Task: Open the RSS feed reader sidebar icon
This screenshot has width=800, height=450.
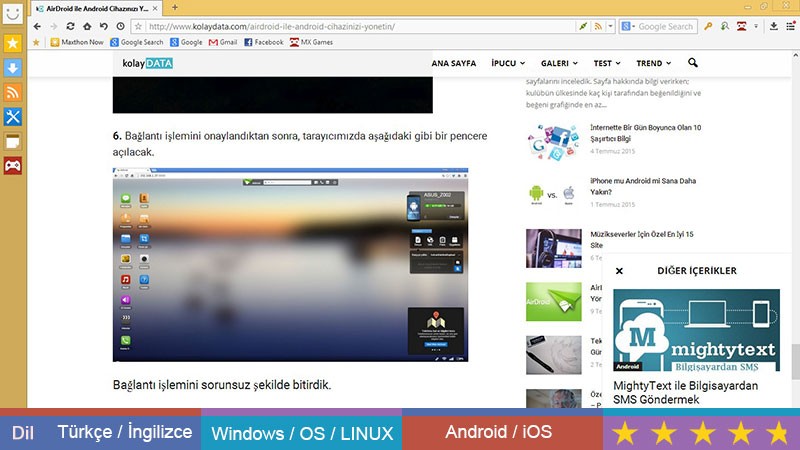Action: click(x=12, y=92)
